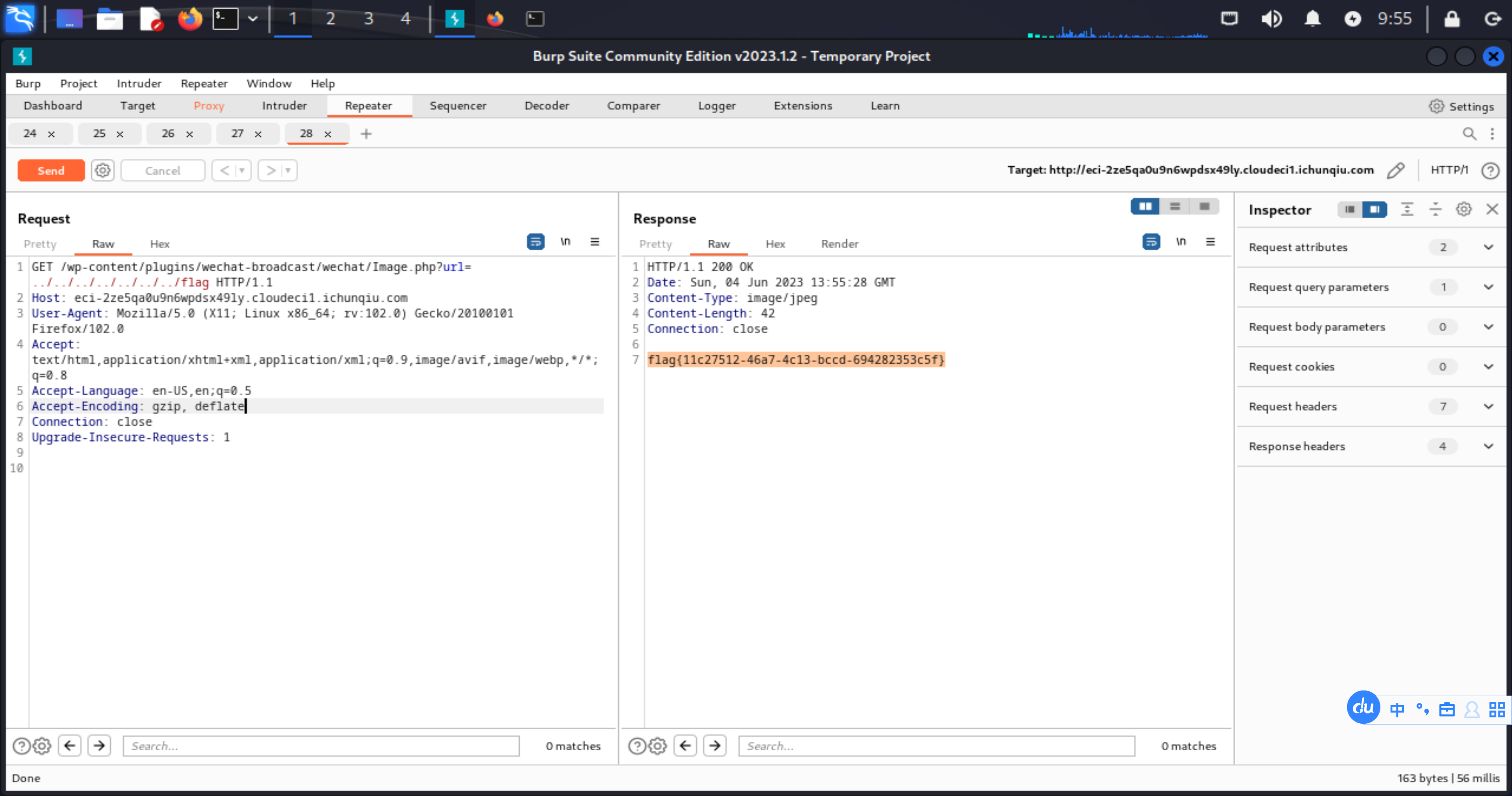Open Response search settings gear
Viewport: 1512px width, 796px height.
(658, 746)
